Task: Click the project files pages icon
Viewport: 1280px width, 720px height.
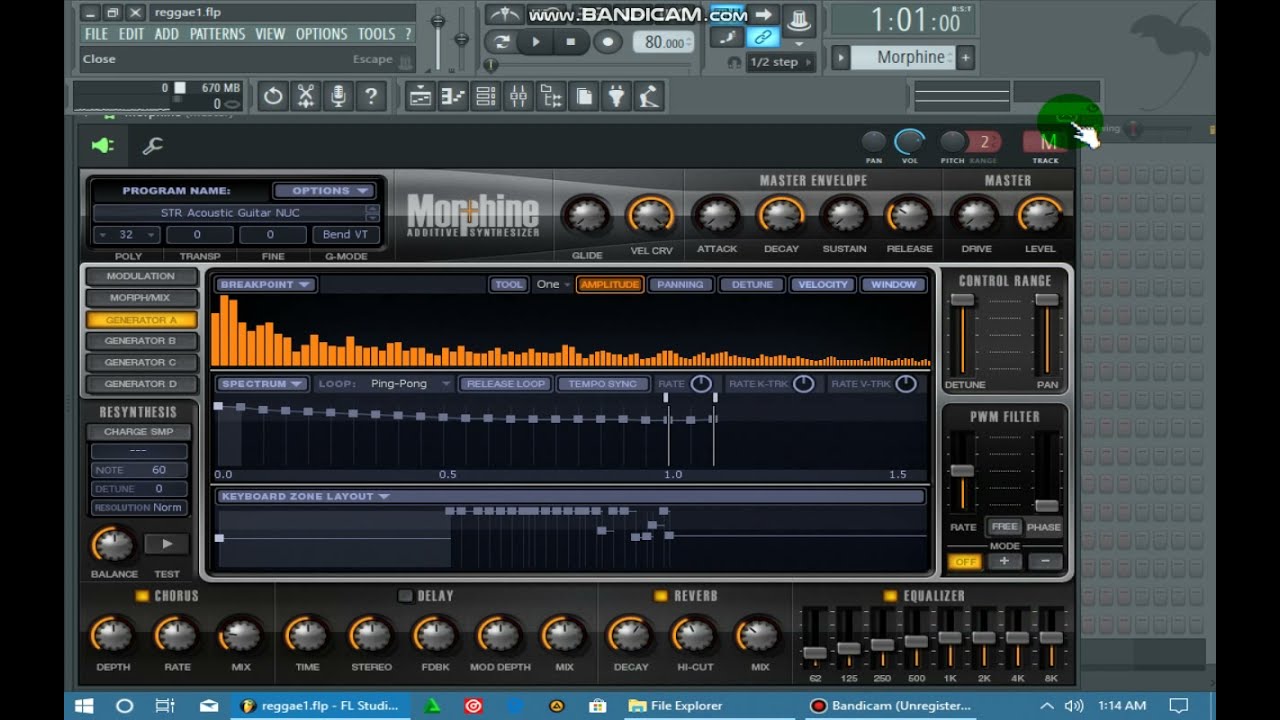Action: point(584,96)
